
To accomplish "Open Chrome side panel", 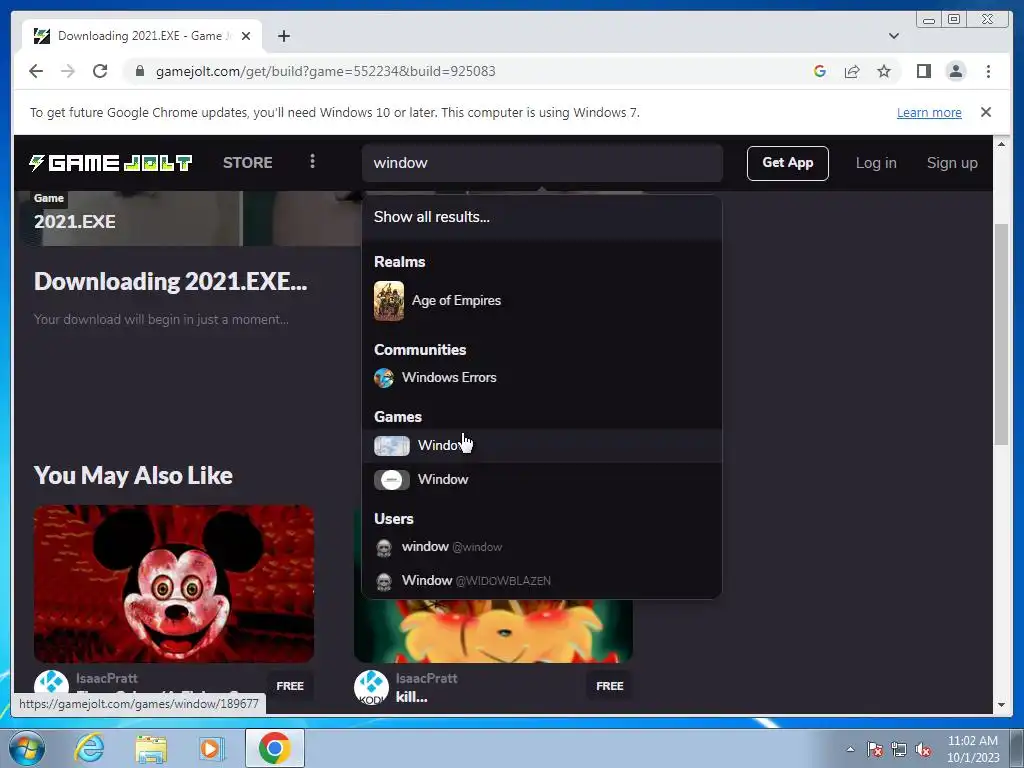I will (923, 71).
